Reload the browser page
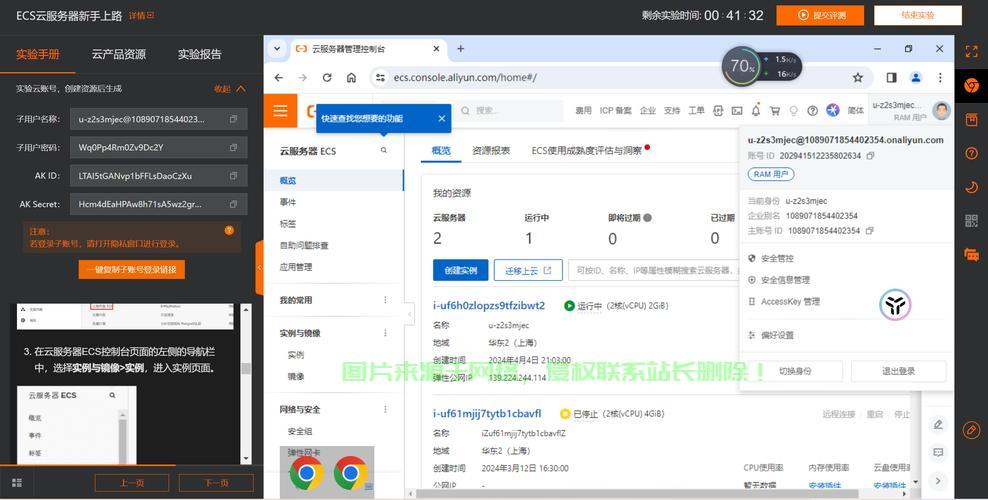 327,77
